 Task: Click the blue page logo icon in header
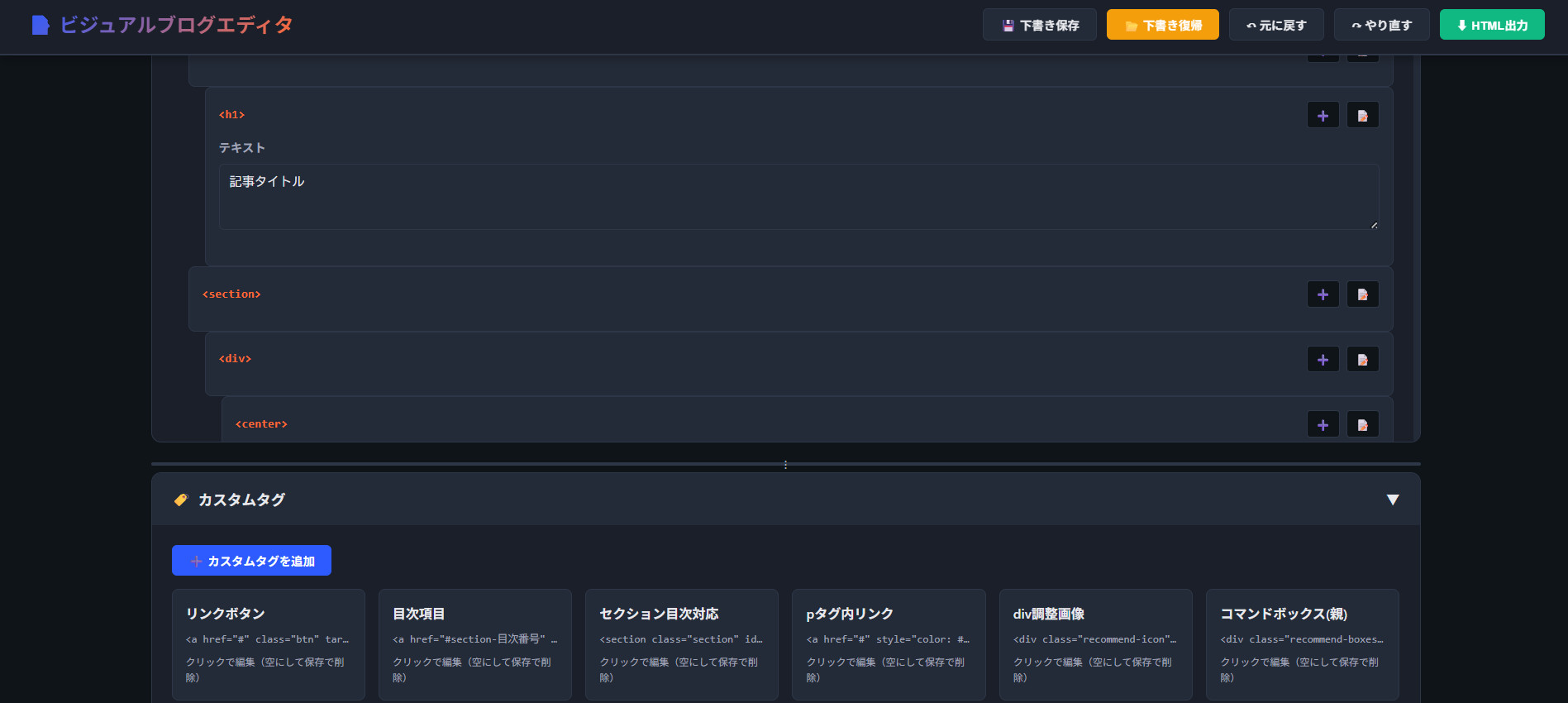click(x=40, y=26)
